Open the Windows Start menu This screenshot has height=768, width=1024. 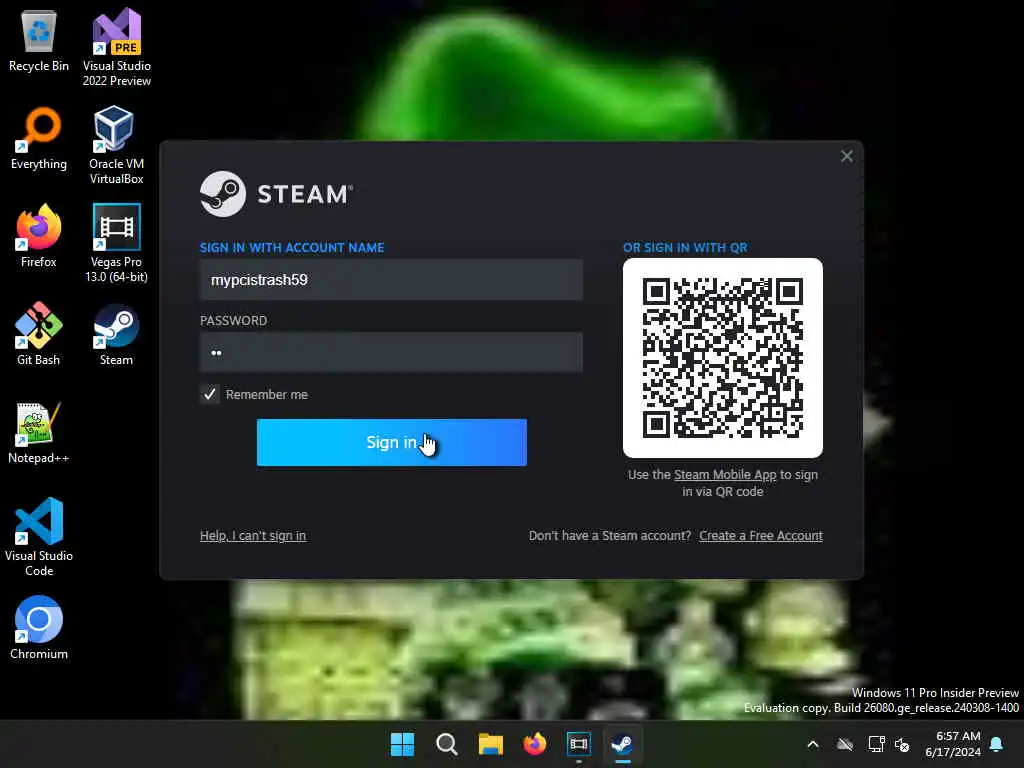[402, 744]
